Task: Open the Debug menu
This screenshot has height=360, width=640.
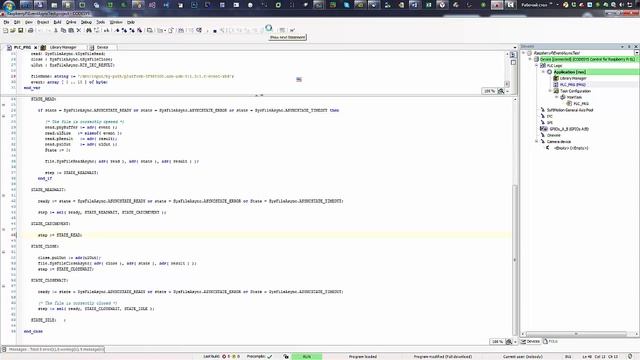Action: pyautogui.click(x=86, y=22)
